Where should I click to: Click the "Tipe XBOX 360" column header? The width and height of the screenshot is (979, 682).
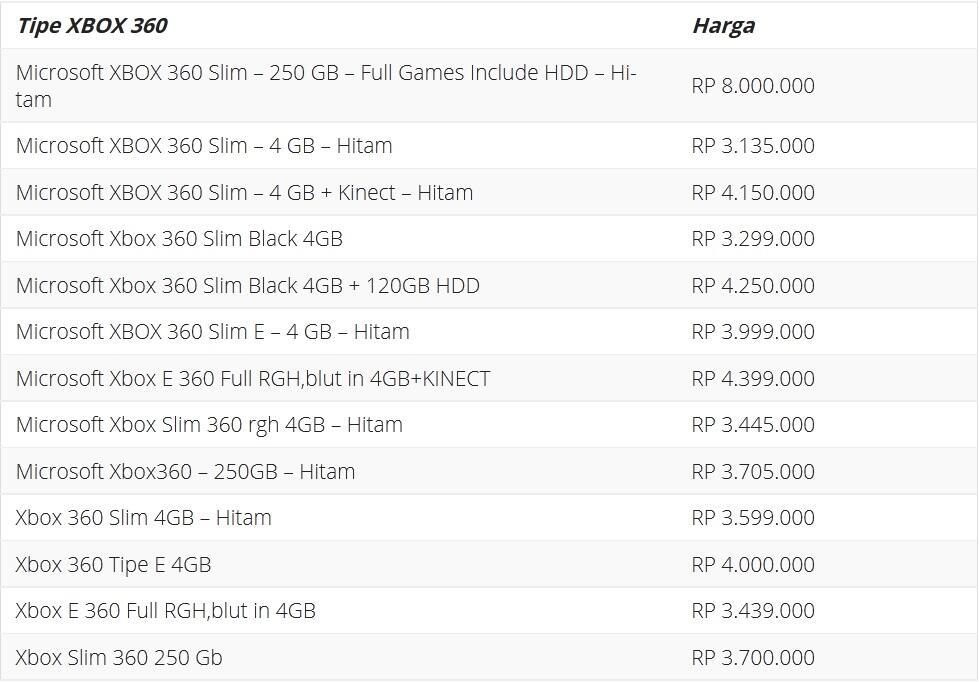point(91,26)
